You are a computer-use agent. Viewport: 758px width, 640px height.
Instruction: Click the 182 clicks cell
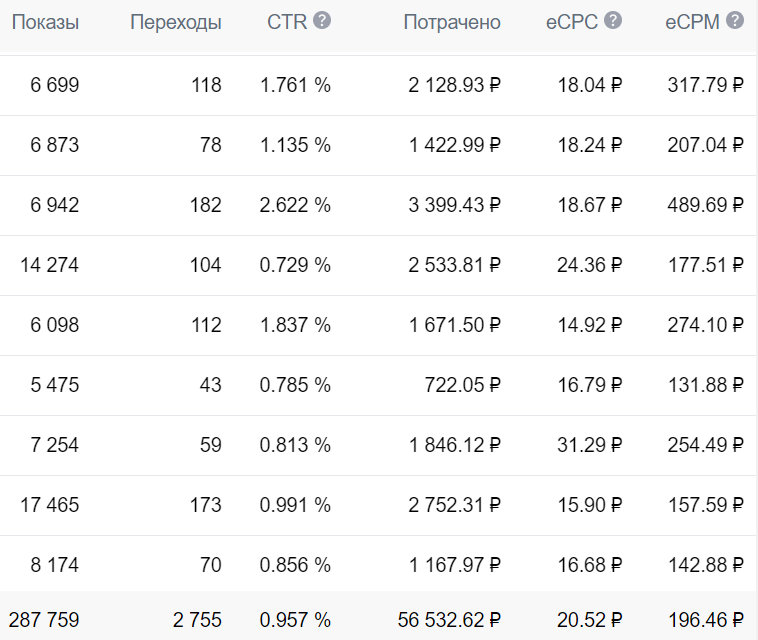point(206,205)
